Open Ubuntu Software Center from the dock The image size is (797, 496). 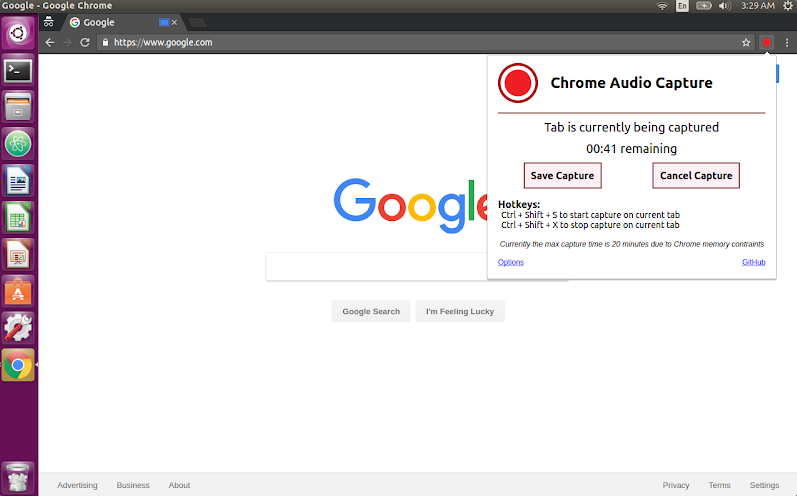point(18,292)
